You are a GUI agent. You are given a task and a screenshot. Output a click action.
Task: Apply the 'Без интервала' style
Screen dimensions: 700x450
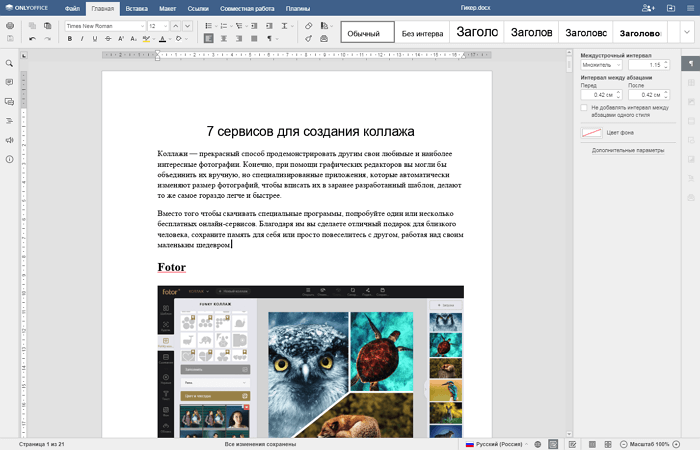[422, 33]
